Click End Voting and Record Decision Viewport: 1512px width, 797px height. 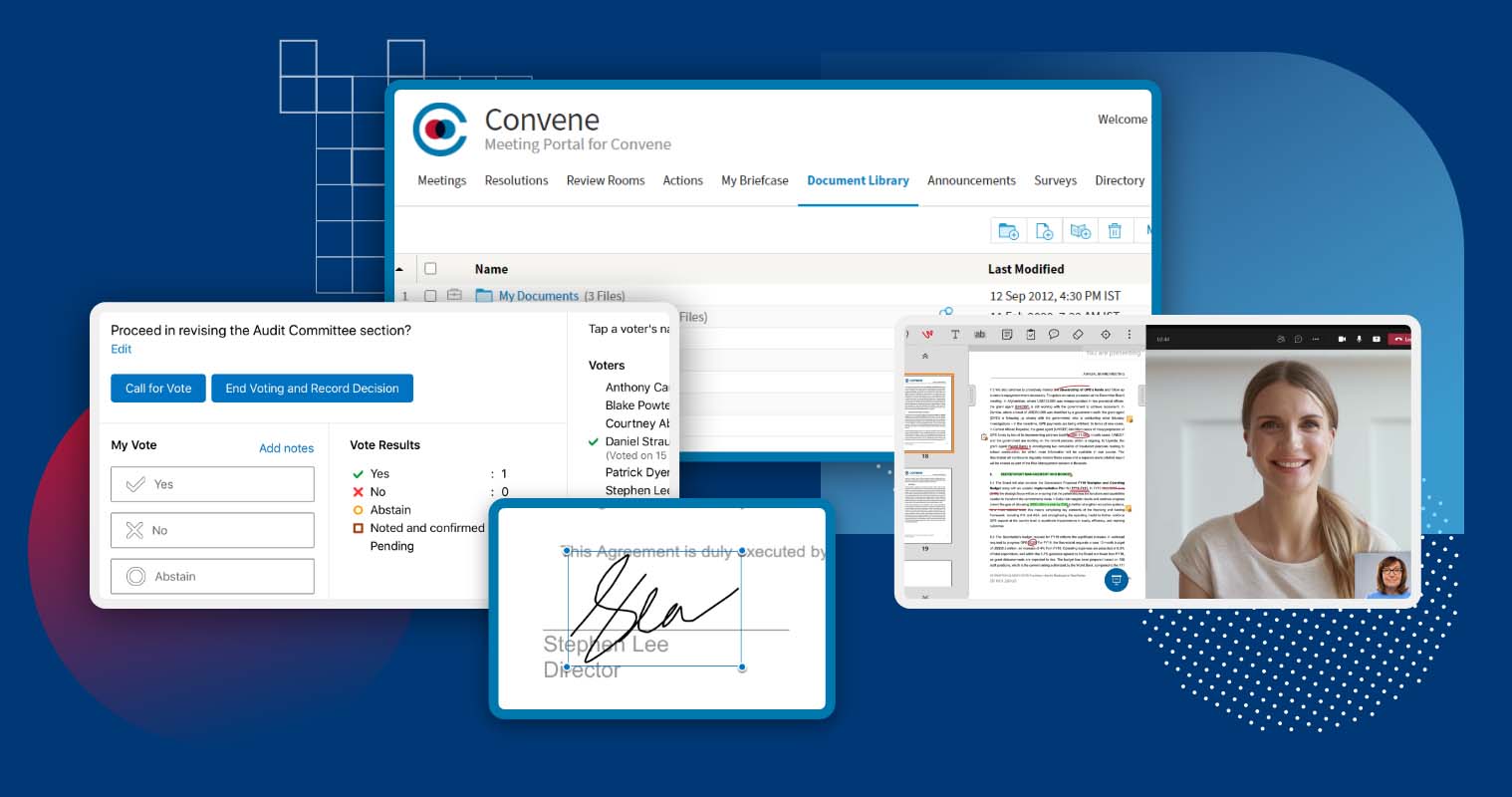click(x=312, y=389)
